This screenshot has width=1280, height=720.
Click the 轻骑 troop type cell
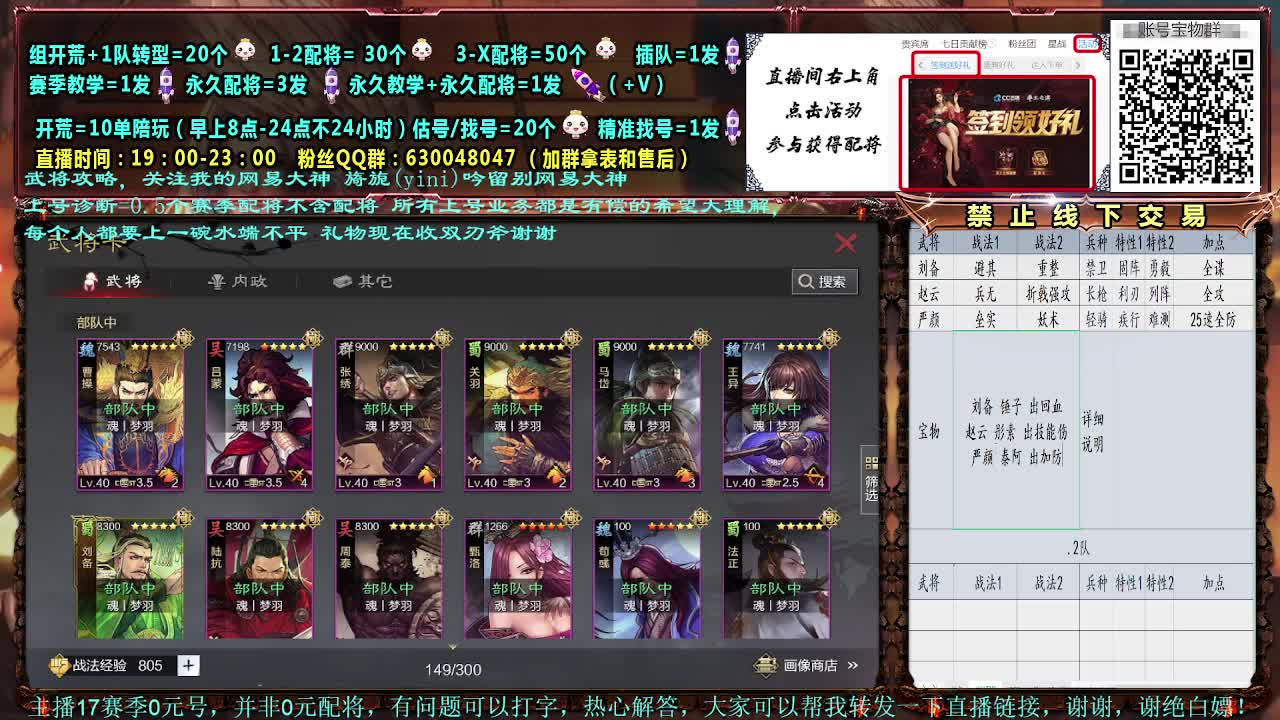(1097, 320)
